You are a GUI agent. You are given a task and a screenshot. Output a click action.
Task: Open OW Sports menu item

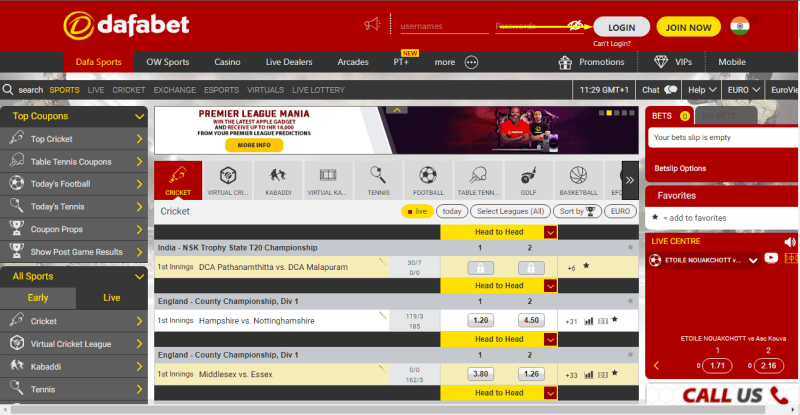click(168, 62)
